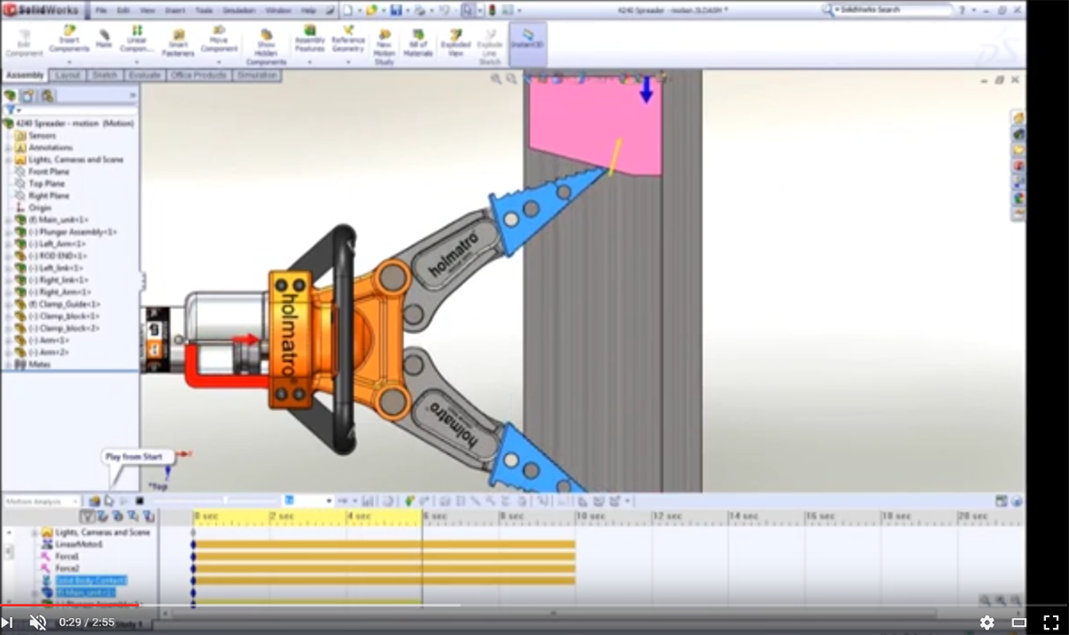The height and width of the screenshot is (635, 1069).
Task: Expand Lights, Cameras and Scene in the timeline tree
Action: [x=34, y=532]
